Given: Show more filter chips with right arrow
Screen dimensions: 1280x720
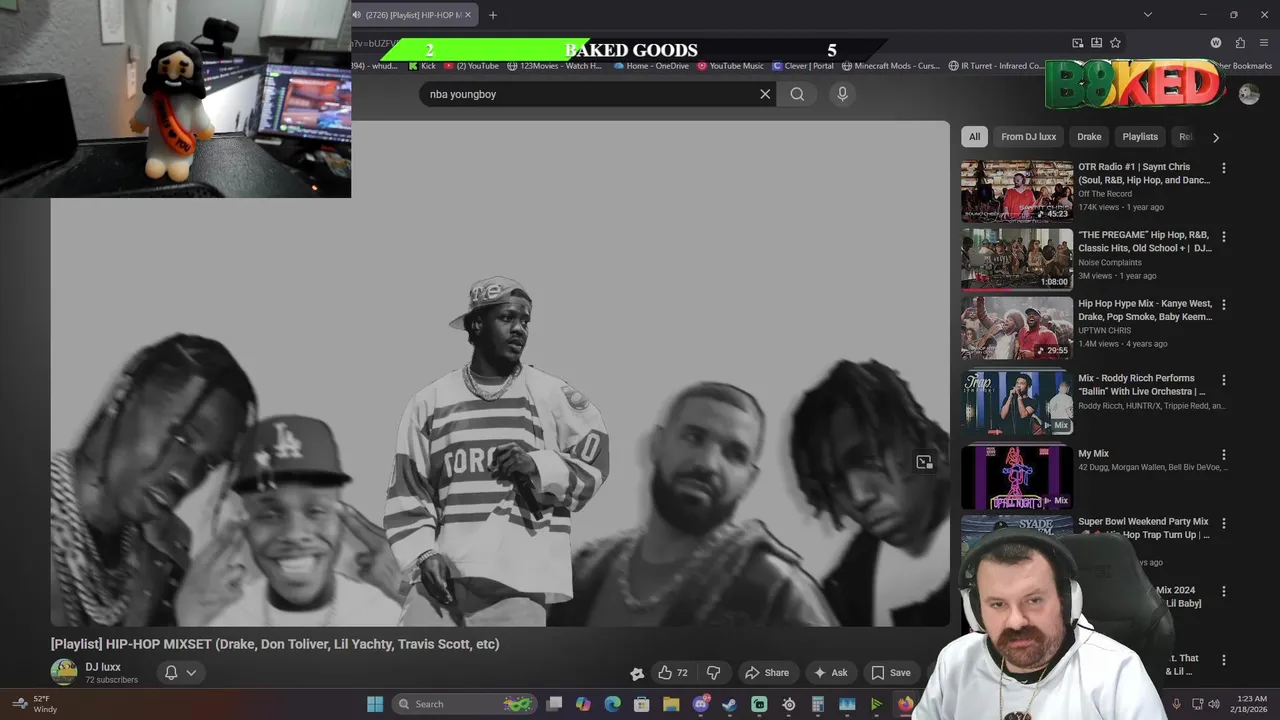Looking at the screenshot, I should (1216, 137).
